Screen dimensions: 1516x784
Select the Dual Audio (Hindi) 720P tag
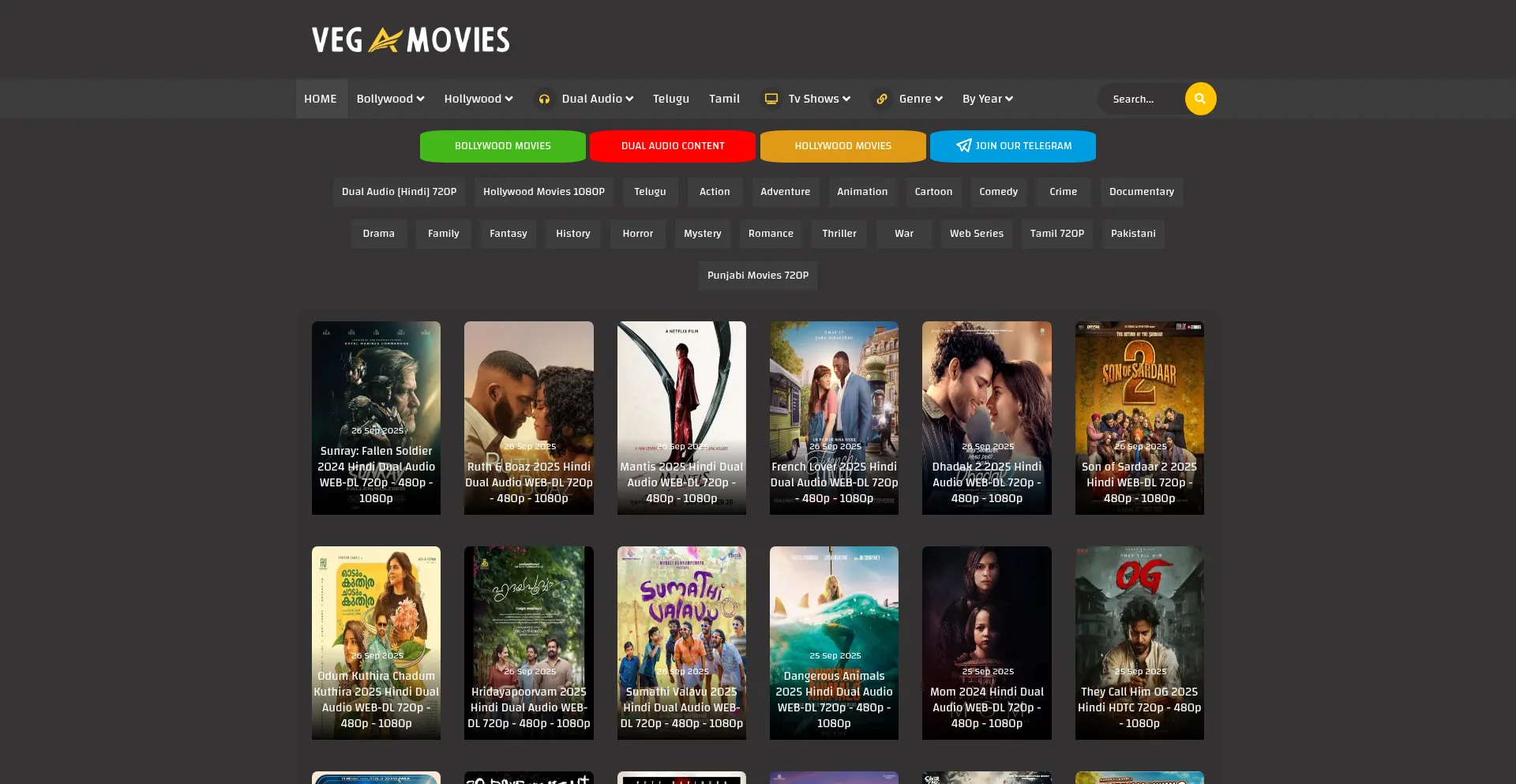pyautogui.click(x=400, y=192)
